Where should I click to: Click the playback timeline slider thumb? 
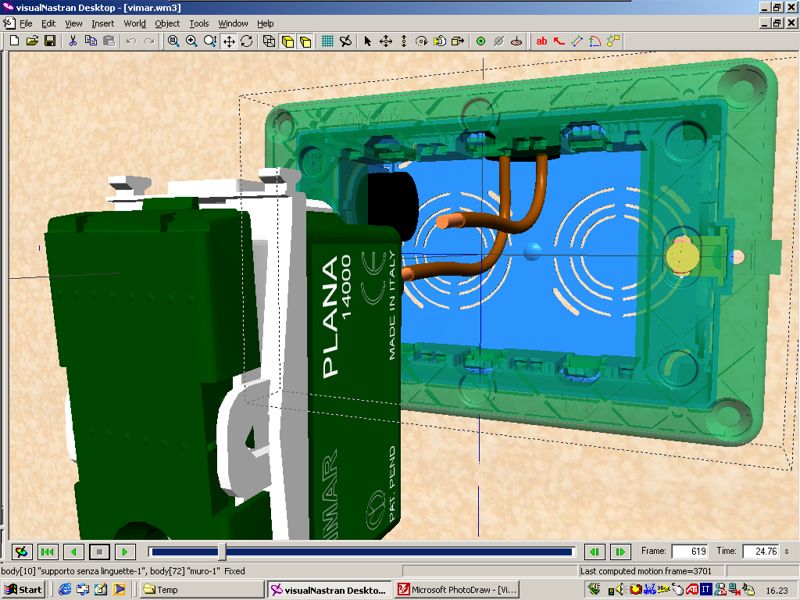(222, 552)
